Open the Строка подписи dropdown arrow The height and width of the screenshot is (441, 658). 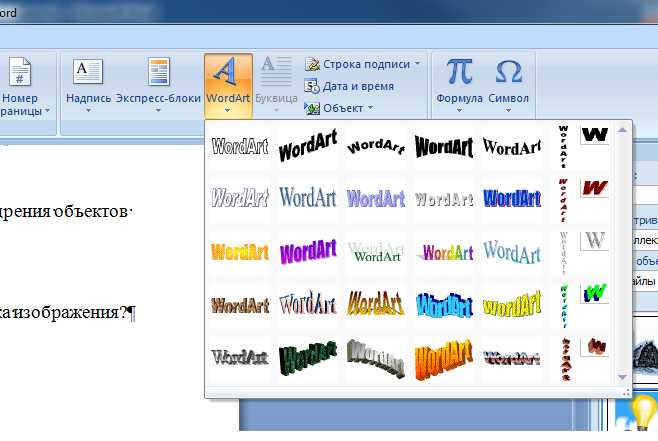pyautogui.click(x=417, y=64)
